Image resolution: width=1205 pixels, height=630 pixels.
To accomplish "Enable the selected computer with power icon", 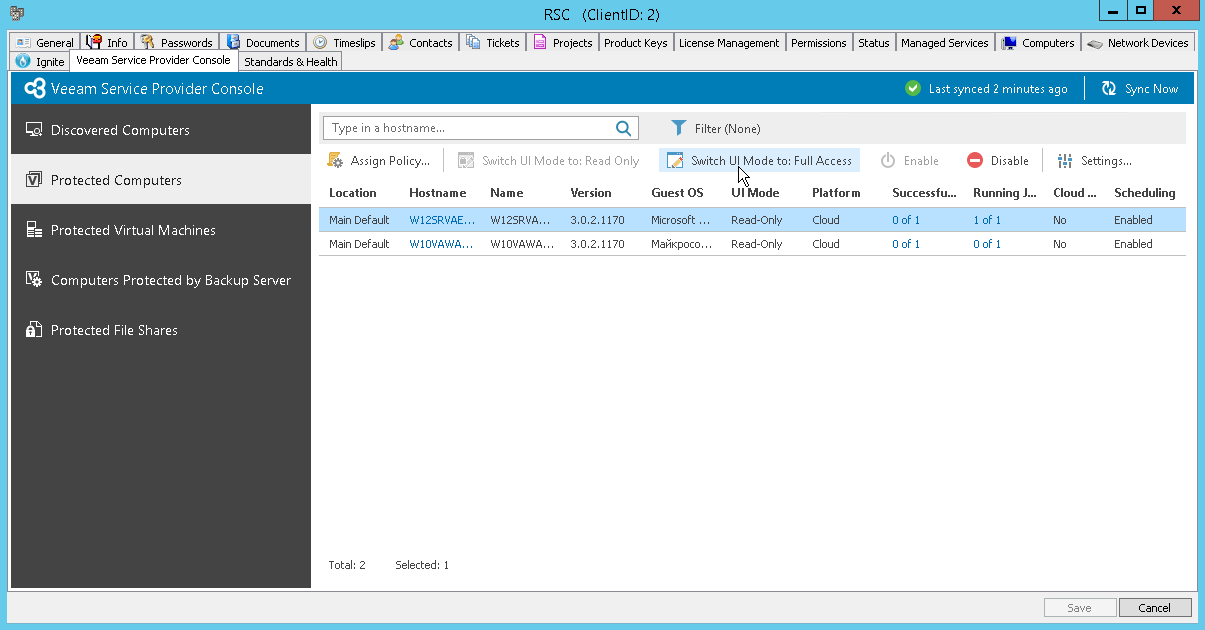I will click(x=888, y=160).
